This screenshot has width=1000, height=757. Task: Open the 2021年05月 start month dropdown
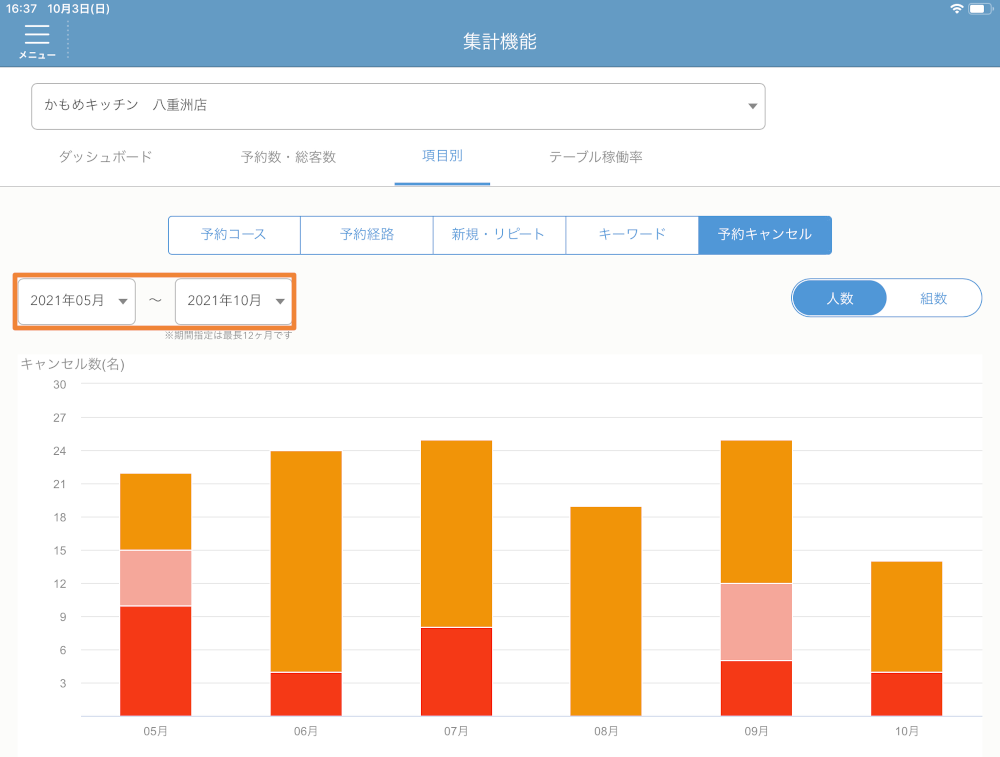(77, 301)
